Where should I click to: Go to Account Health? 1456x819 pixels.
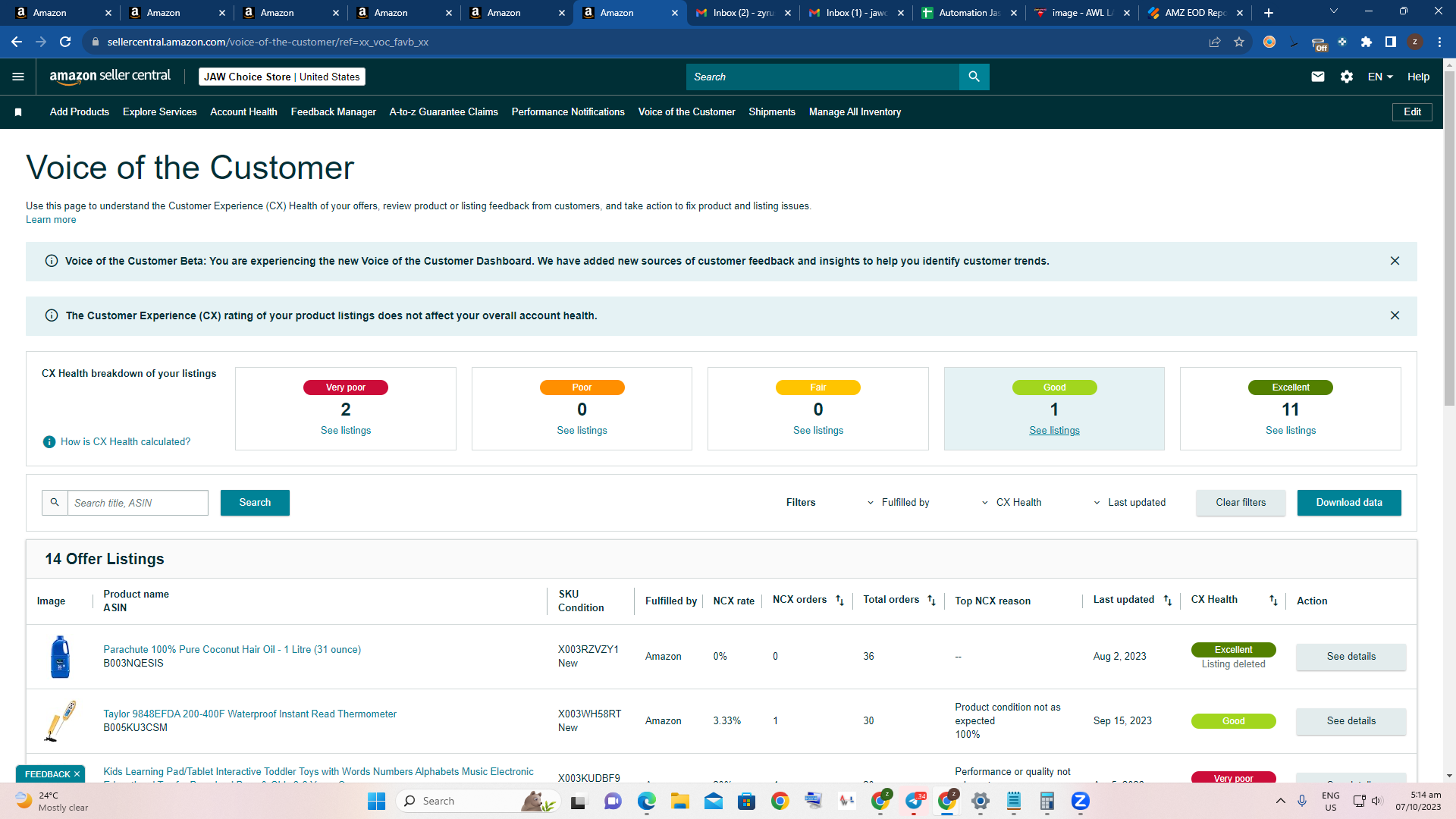(x=243, y=112)
